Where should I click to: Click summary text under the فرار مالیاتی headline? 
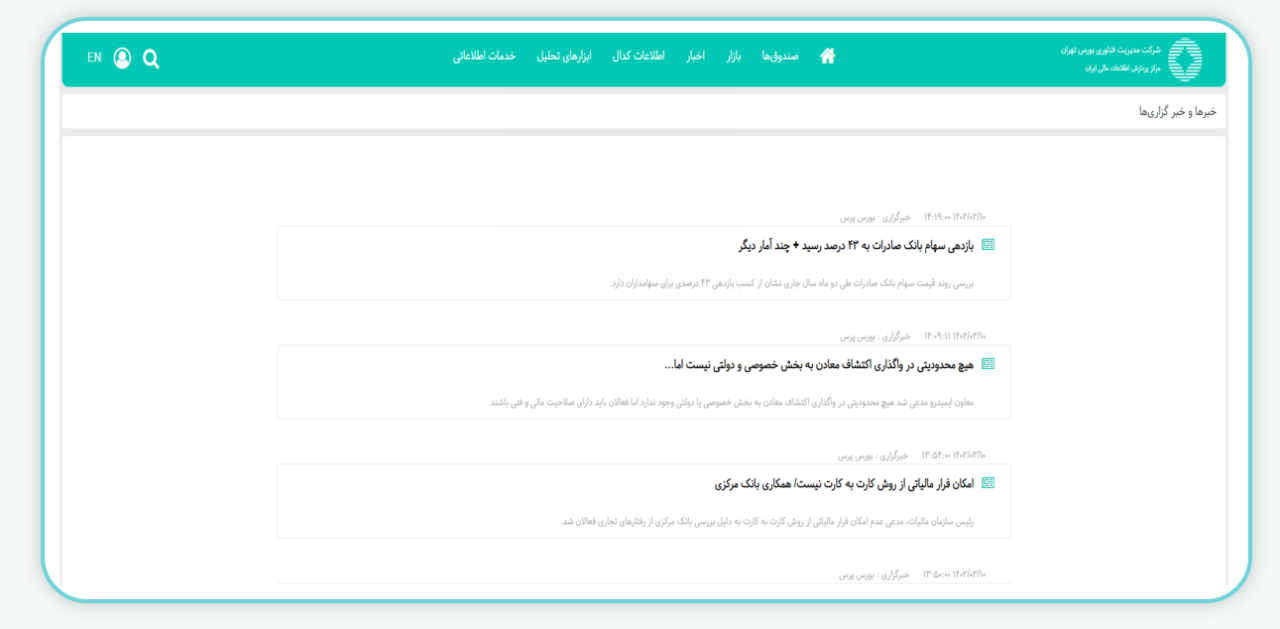pos(767,521)
